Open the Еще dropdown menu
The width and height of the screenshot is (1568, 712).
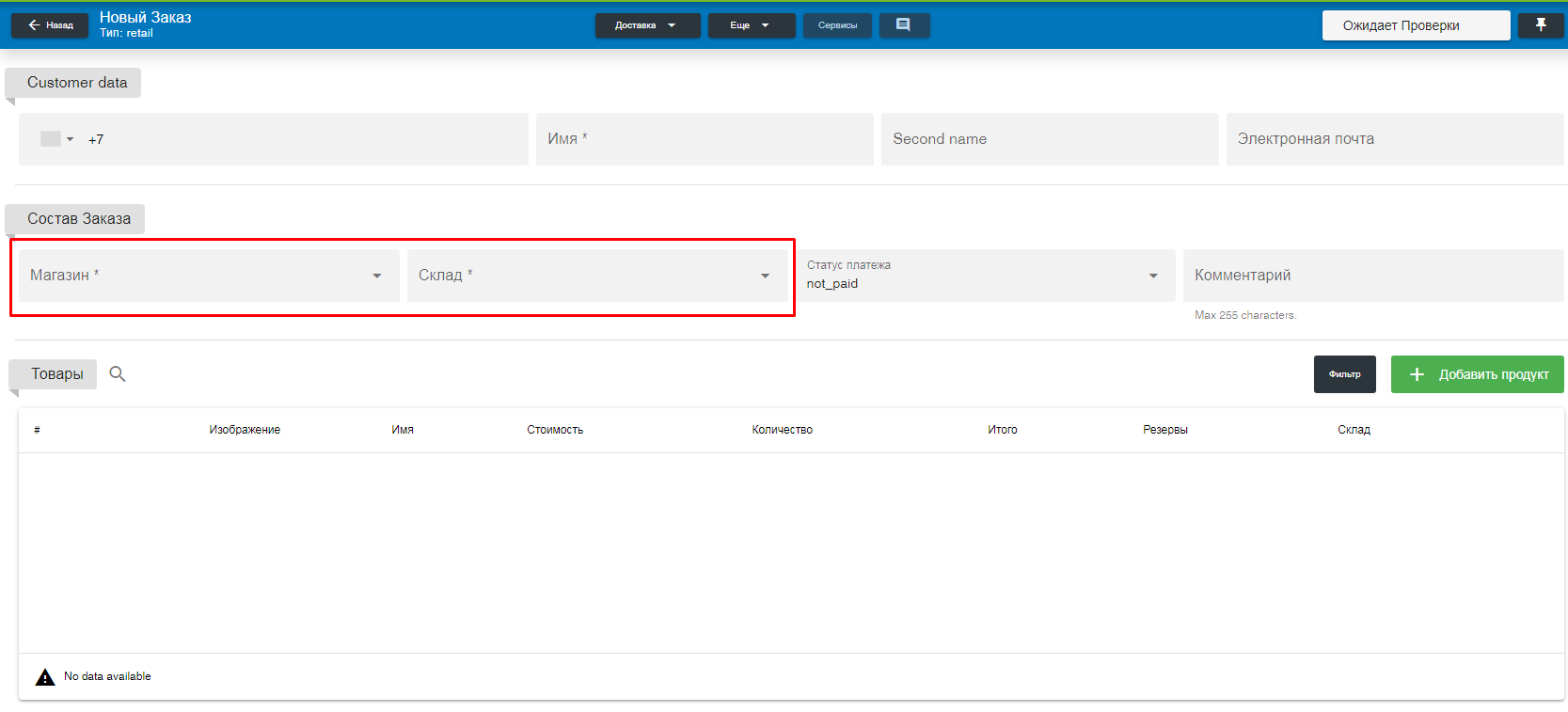751,25
